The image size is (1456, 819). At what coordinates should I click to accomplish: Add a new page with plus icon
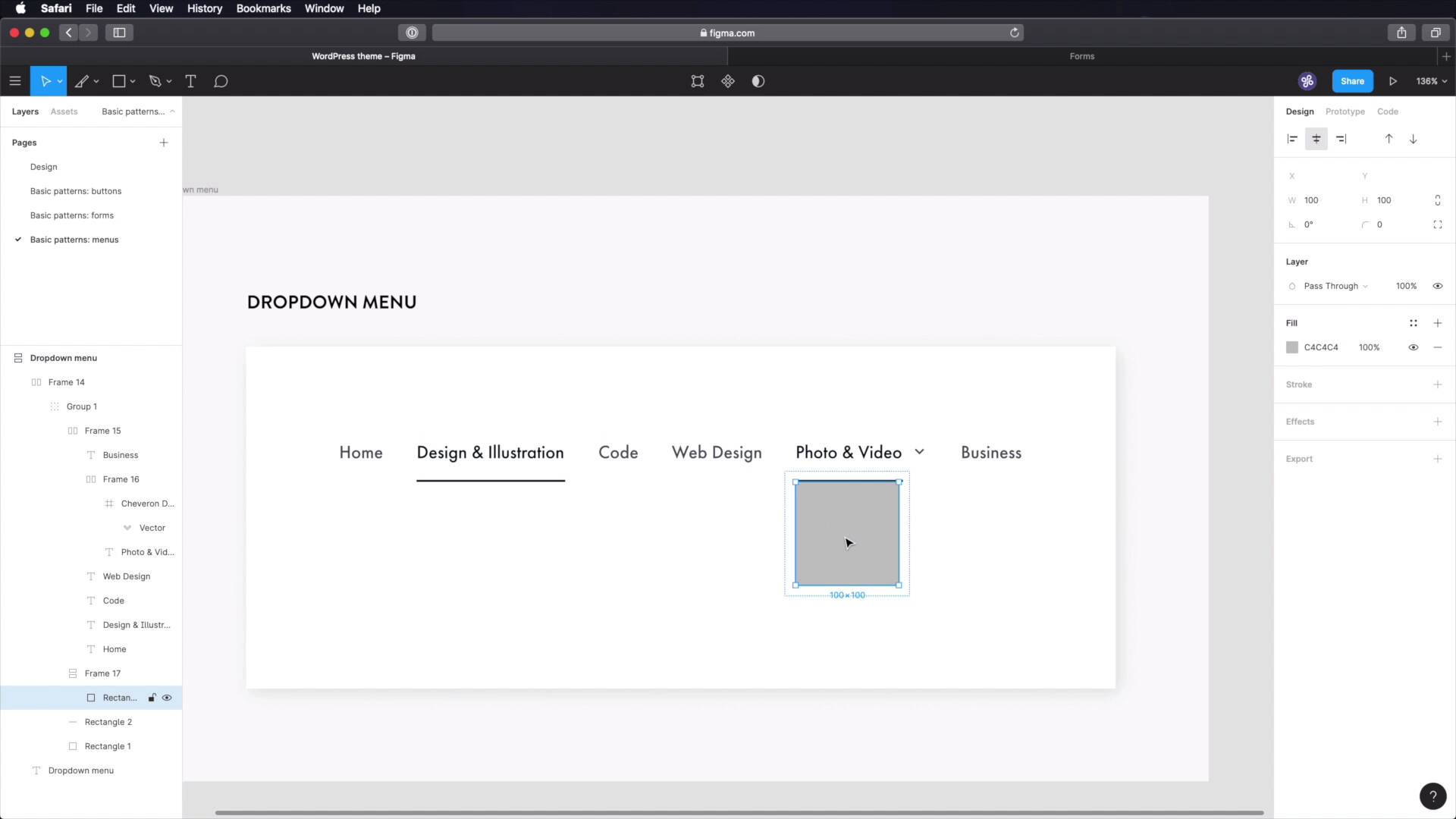tap(164, 143)
